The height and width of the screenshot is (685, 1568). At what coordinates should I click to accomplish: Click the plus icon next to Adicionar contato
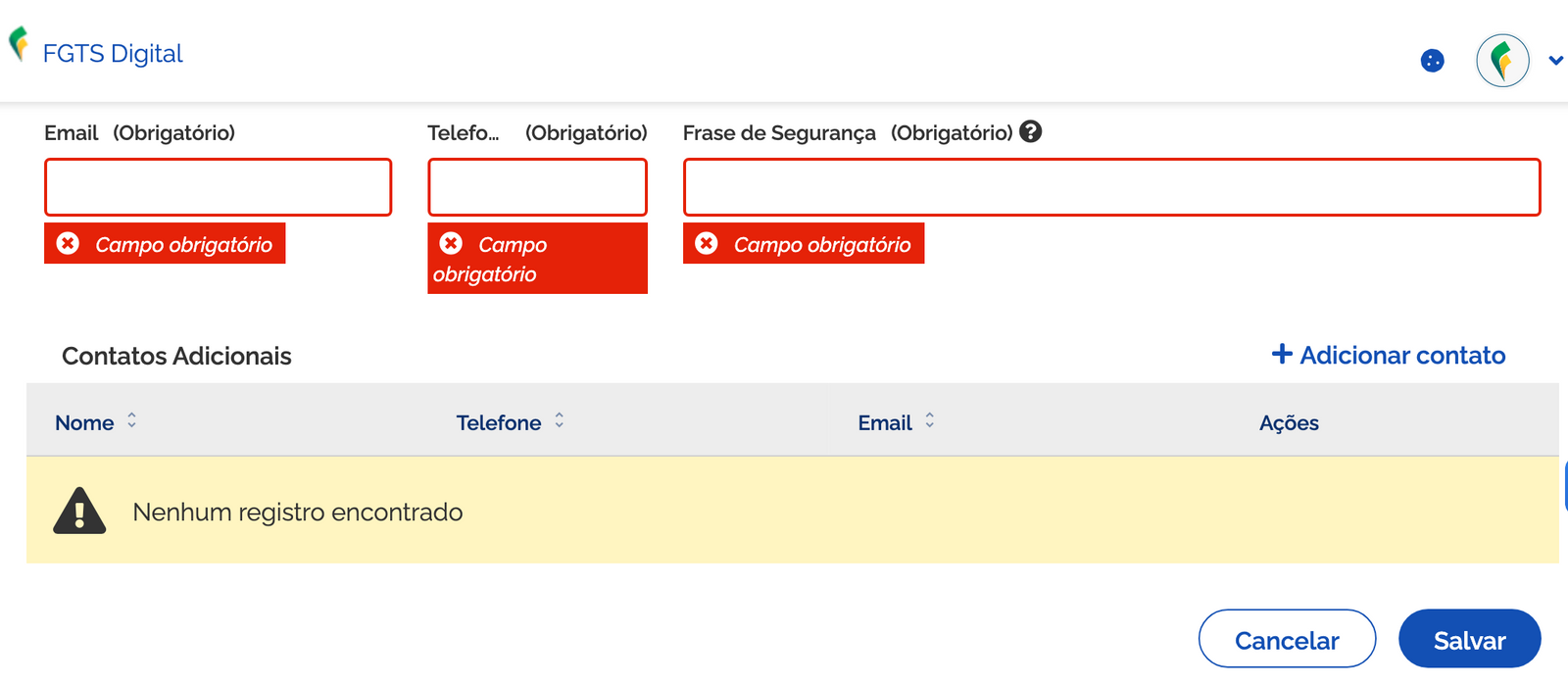1281,355
